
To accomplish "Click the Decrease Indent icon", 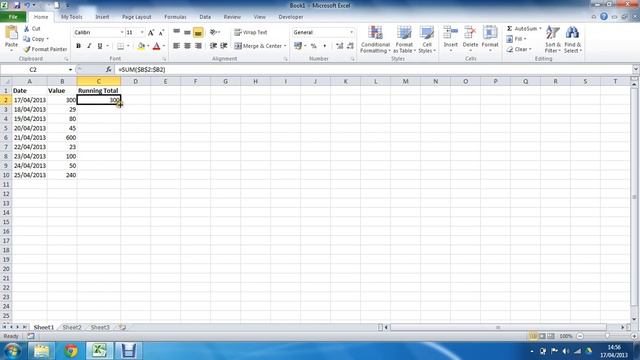I will point(213,46).
